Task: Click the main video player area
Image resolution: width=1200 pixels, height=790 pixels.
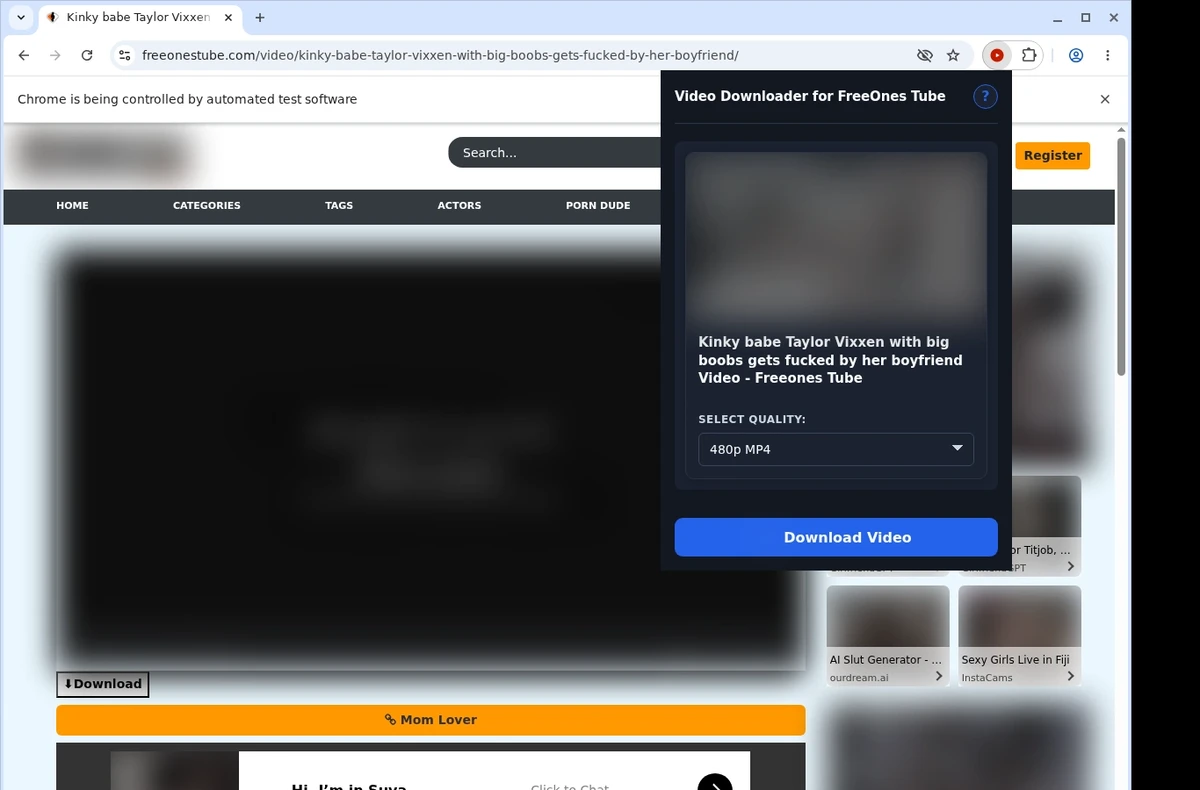Action: 430,460
